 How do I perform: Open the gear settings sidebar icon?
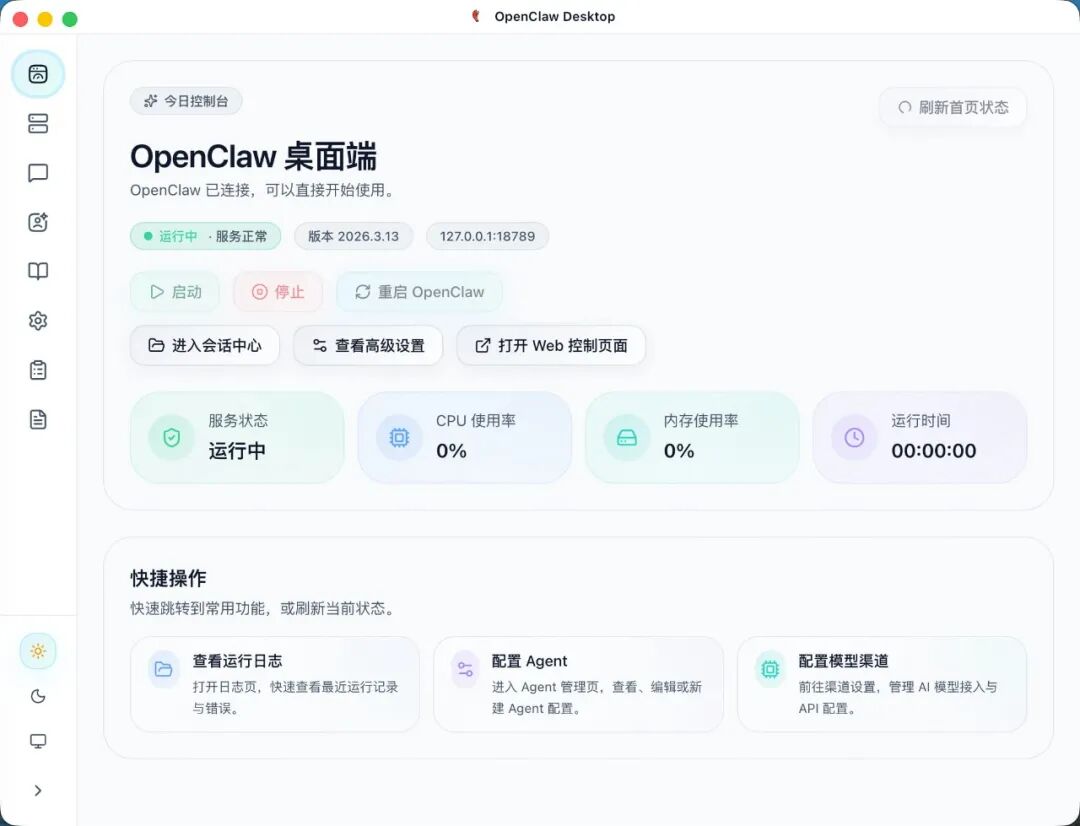[38, 321]
